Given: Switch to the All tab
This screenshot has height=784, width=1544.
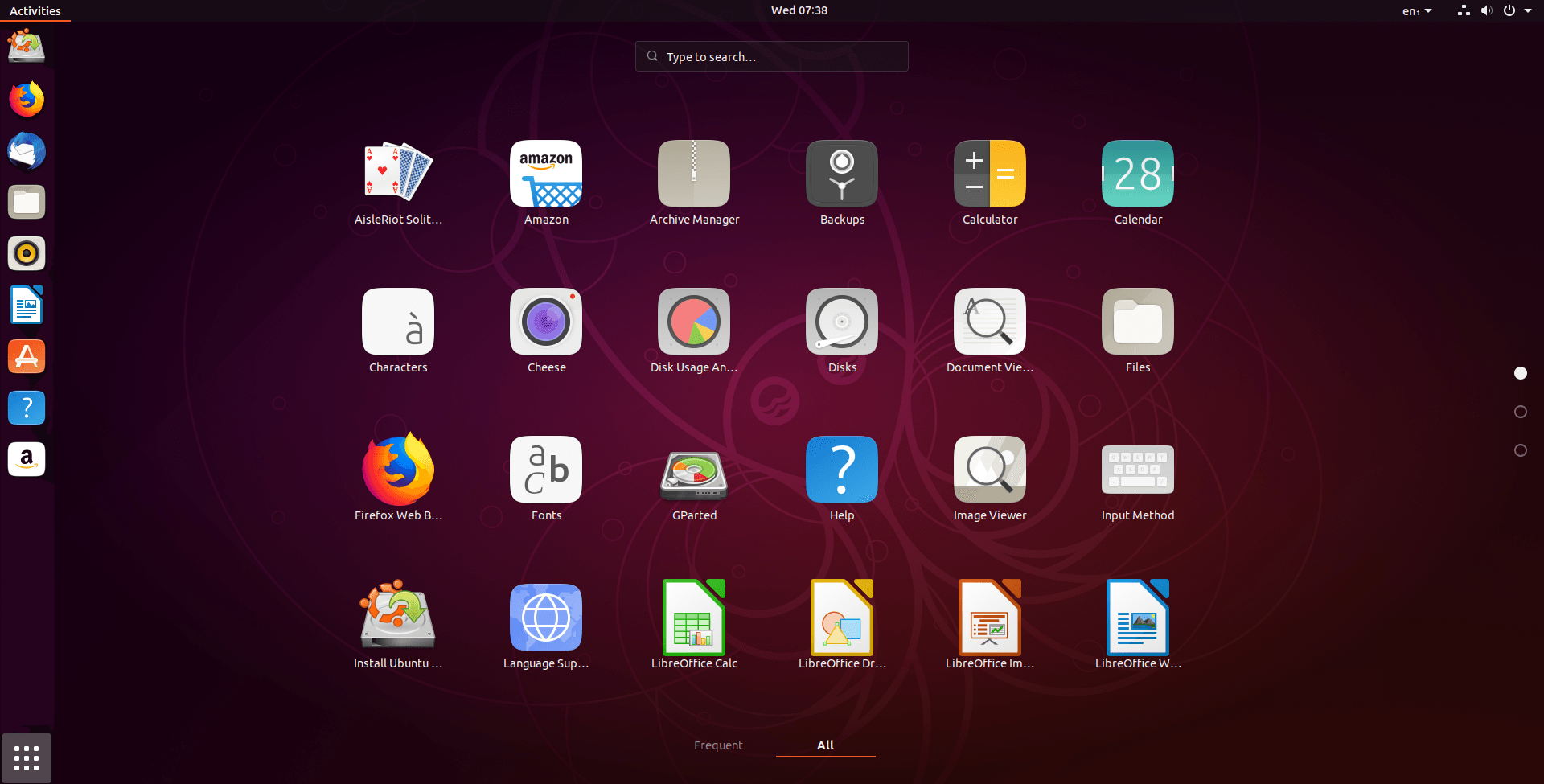Looking at the screenshot, I should pyautogui.click(x=825, y=745).
